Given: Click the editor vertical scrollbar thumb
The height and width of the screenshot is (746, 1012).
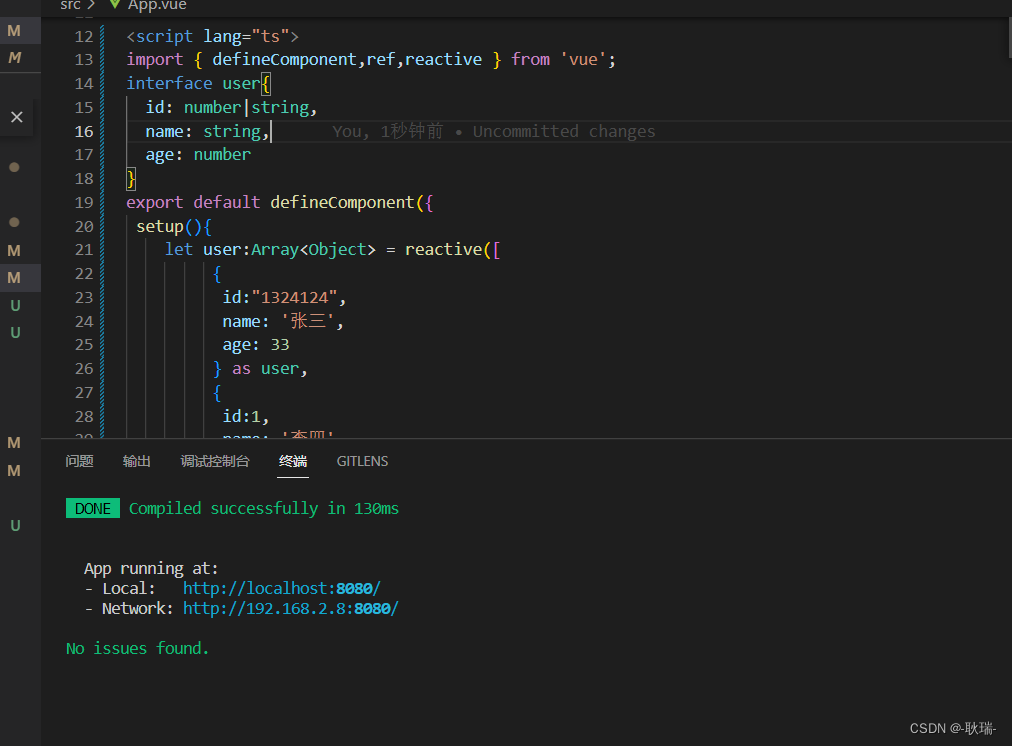Looking at the screenshot, I should 1009,37.
